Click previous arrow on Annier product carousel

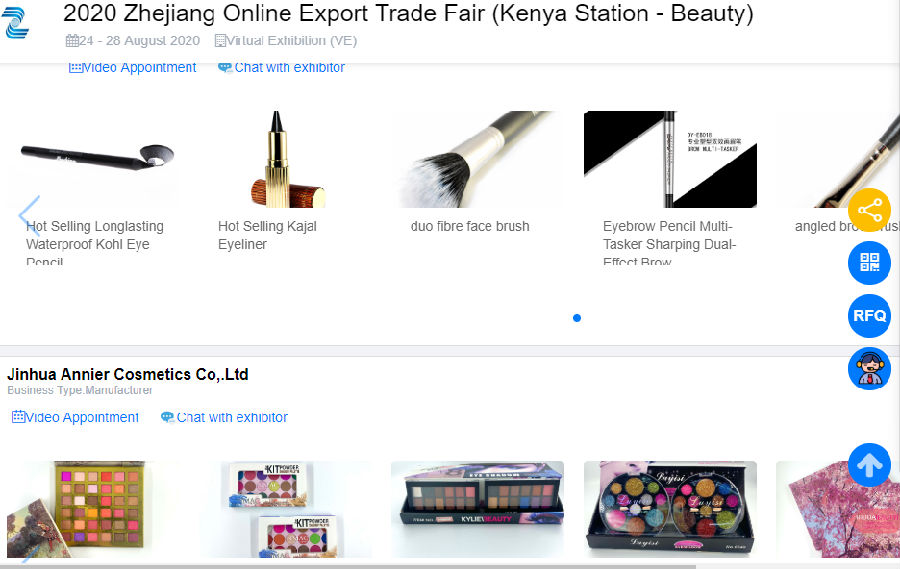[x=30, y=554]
